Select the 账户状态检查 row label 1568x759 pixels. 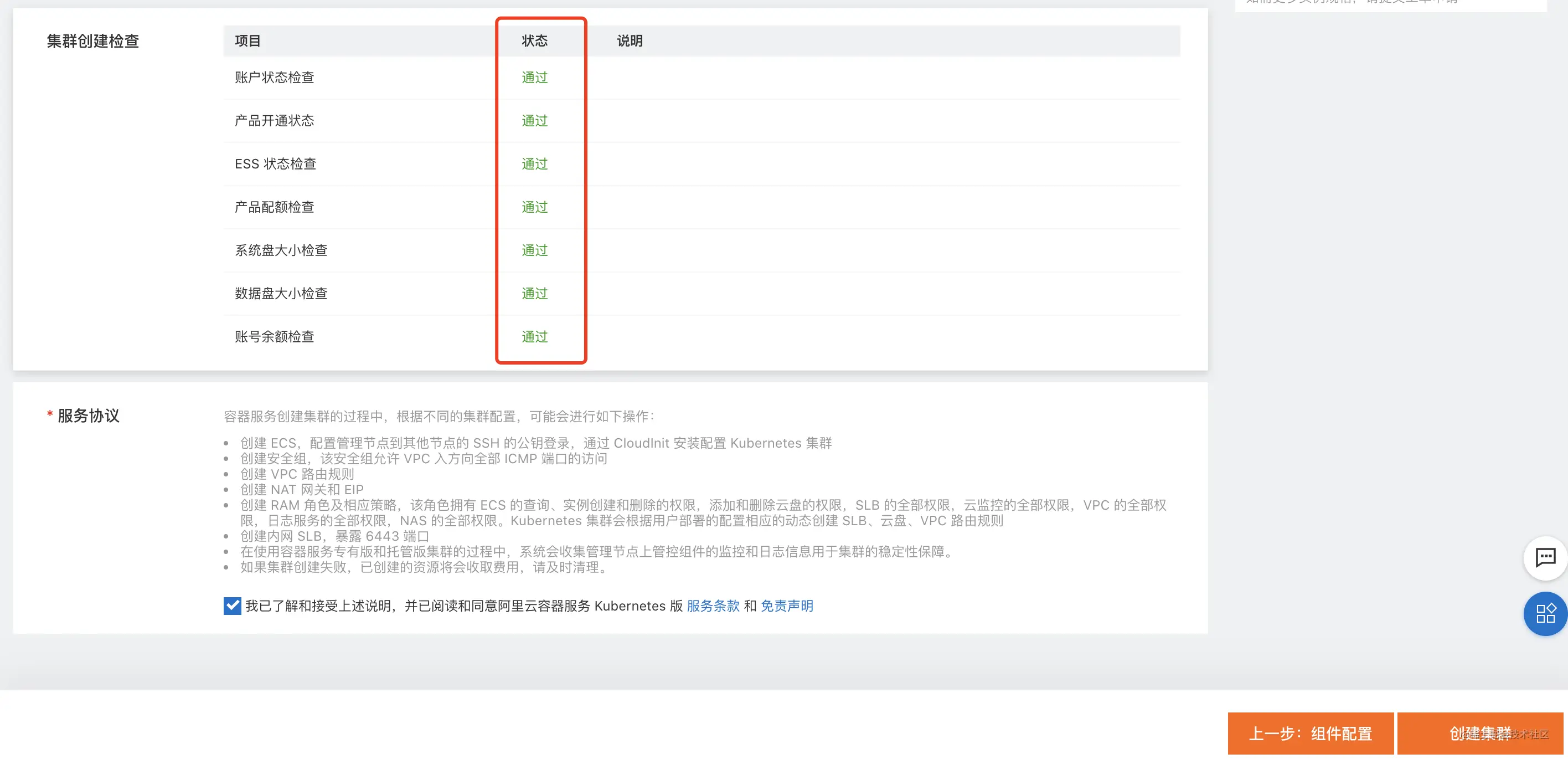(x=275, y=78)
